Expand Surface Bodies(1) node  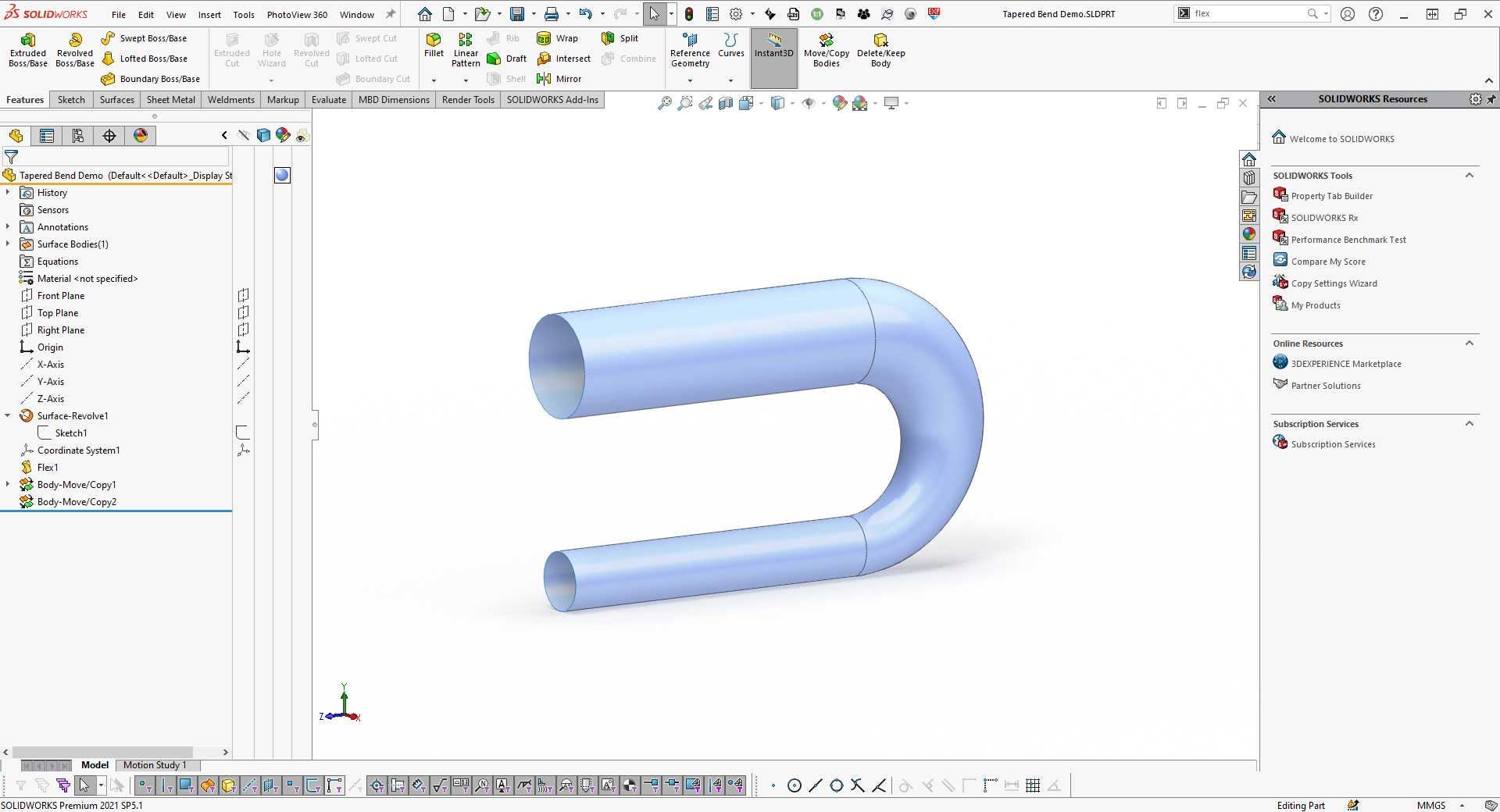8,244
